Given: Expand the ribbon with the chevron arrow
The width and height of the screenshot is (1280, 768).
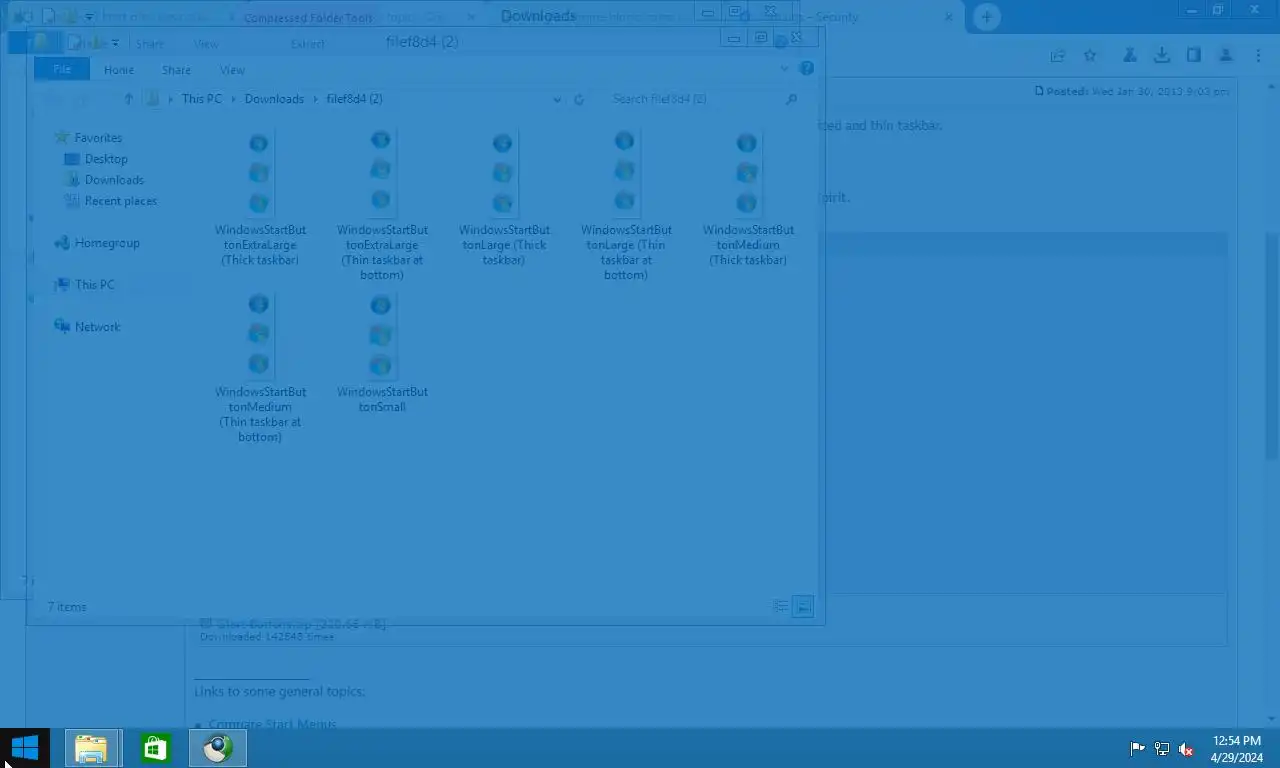Looking at the screenshot, I should [784, 69].
